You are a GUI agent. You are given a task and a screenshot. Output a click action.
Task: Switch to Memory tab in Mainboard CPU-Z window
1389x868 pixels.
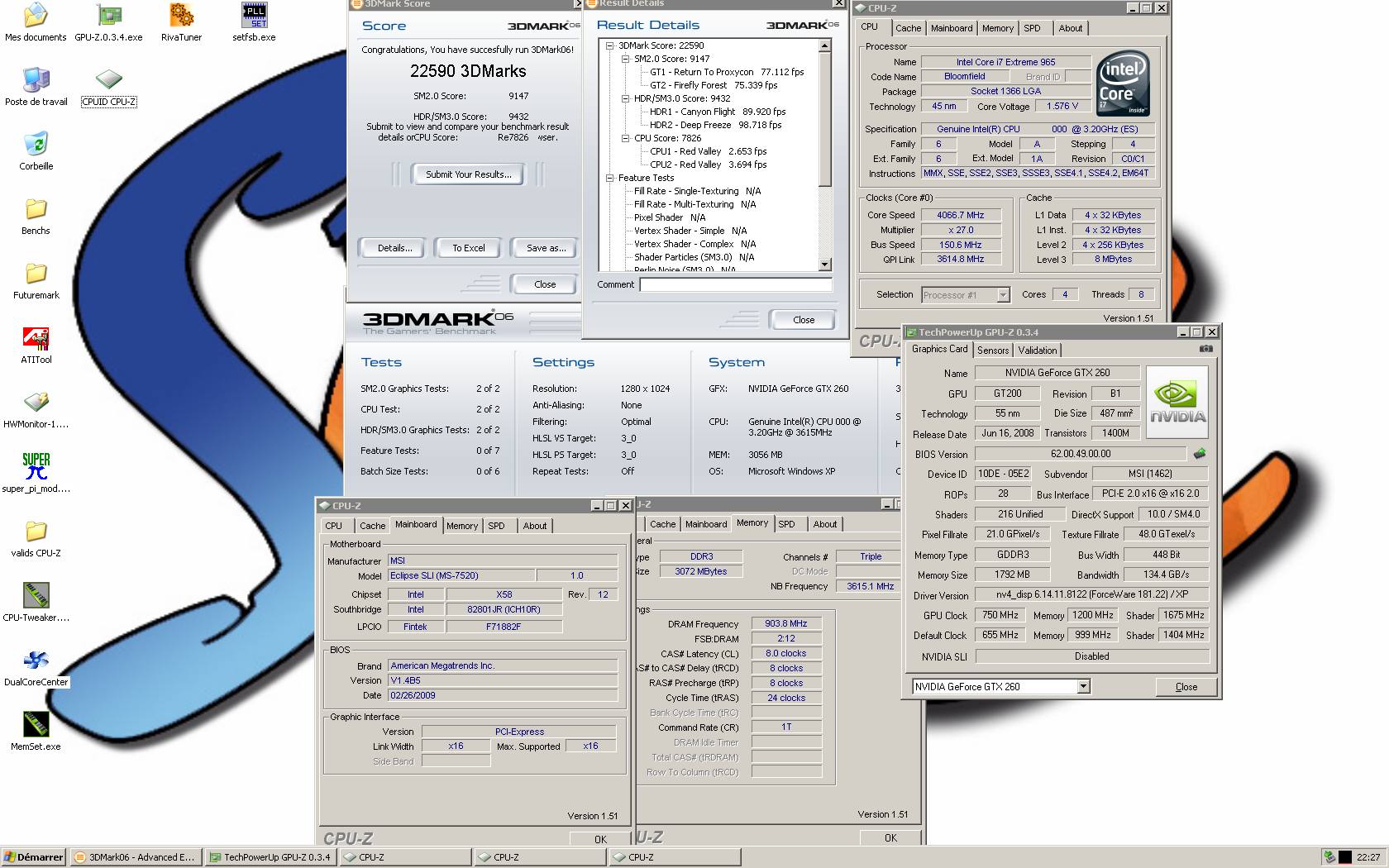(x=462, y=526)
